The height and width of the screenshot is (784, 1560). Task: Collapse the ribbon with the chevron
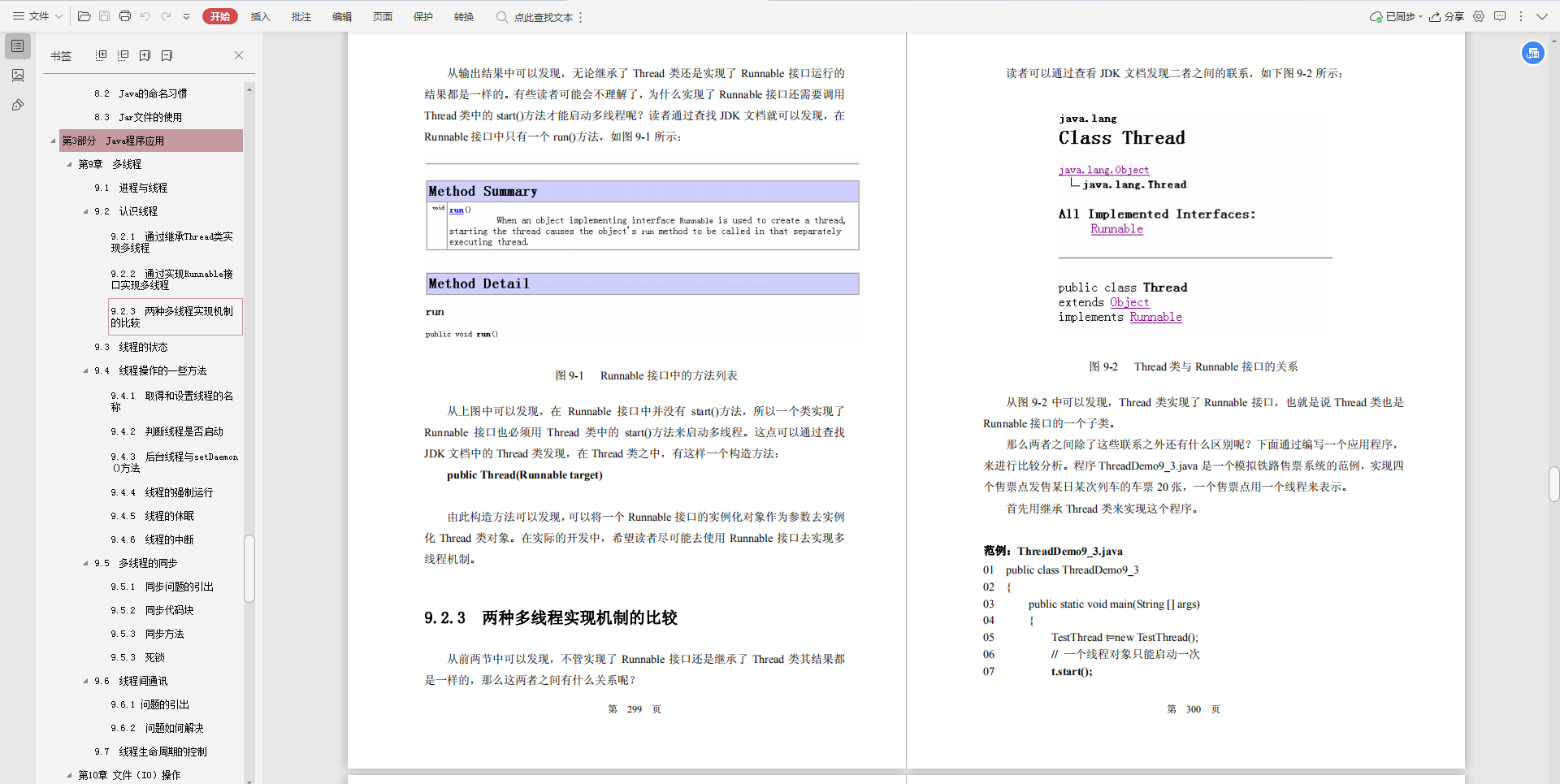coord(1541,16)
